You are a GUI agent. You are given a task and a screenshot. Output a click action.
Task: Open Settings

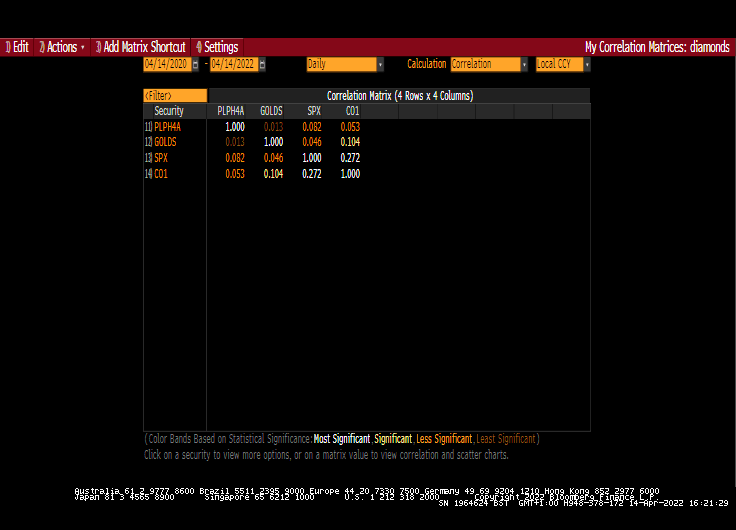click(217, 47)
